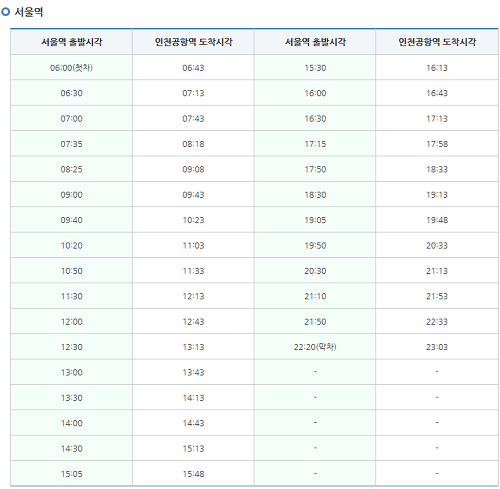
Task: Click the 10:50 departure cell
Action: click(x=72, y=271)
